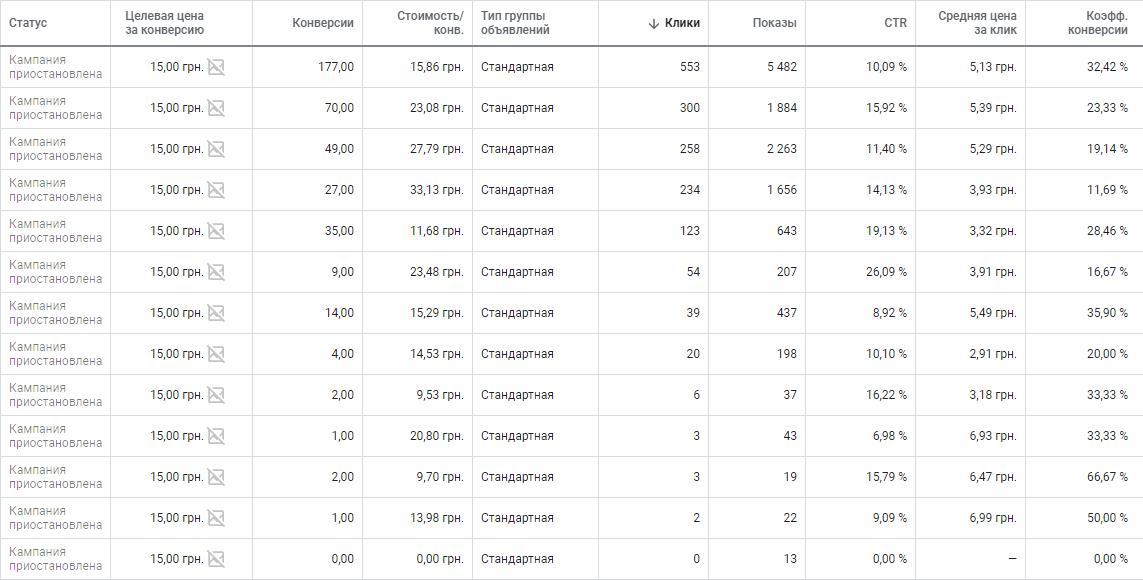The width and height of the screenshot is (1143, 580).
Task: Sort by the Клики column header
Action: 682,23
